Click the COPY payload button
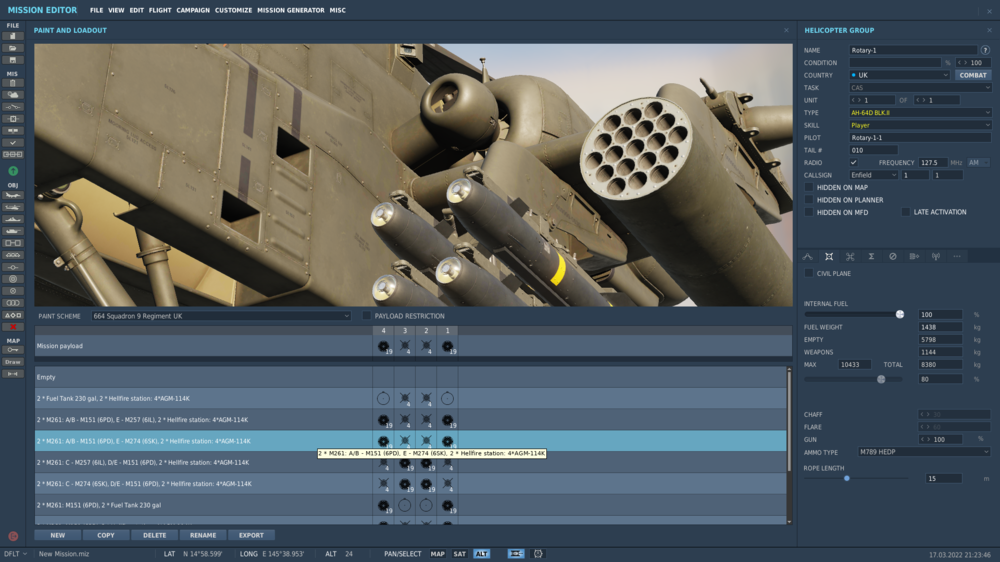This screenshot has width=1000, height=562. 106,535
